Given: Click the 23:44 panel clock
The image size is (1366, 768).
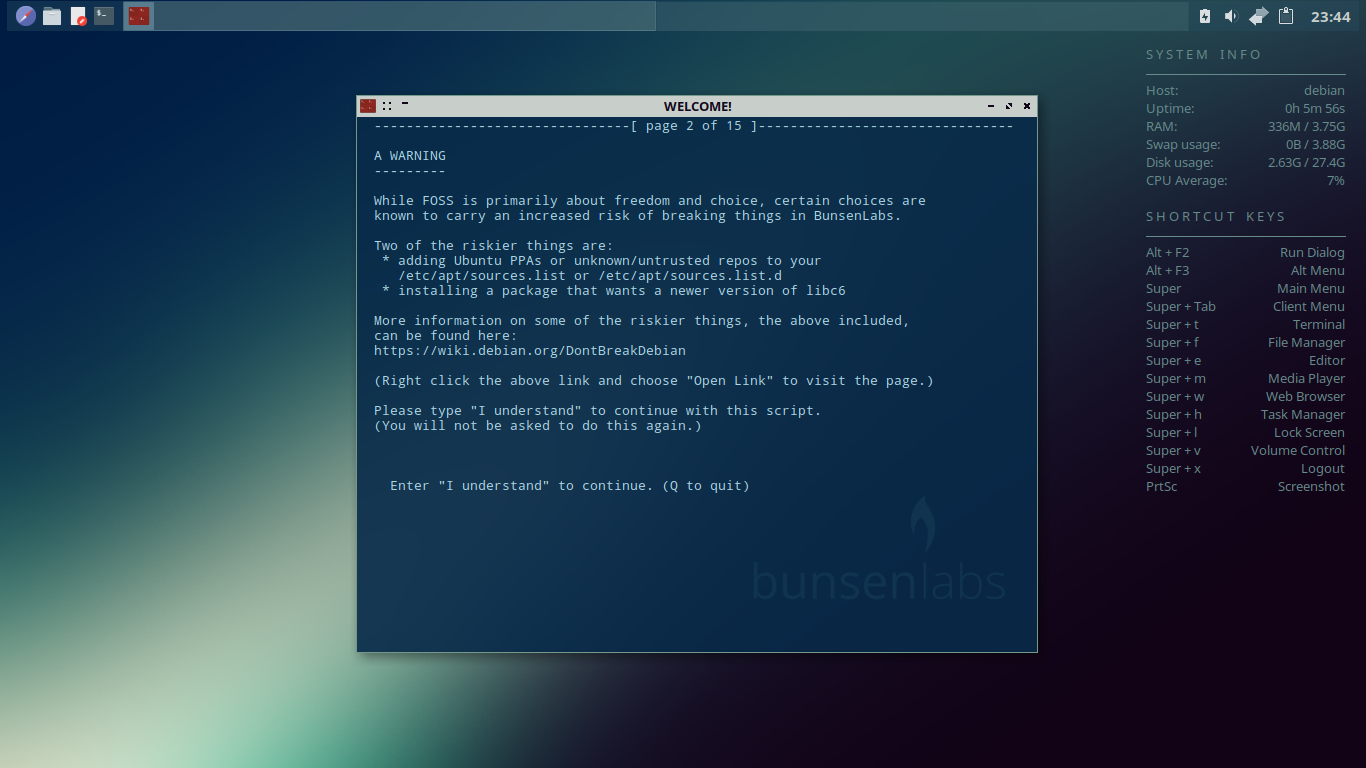Looking at the screenshot, I should tap(1331, 17).
